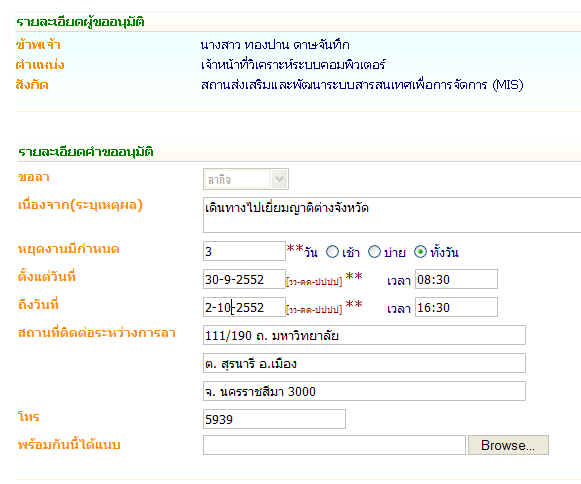Click the start date field 30-9-2552

click(x=244, y=279)
